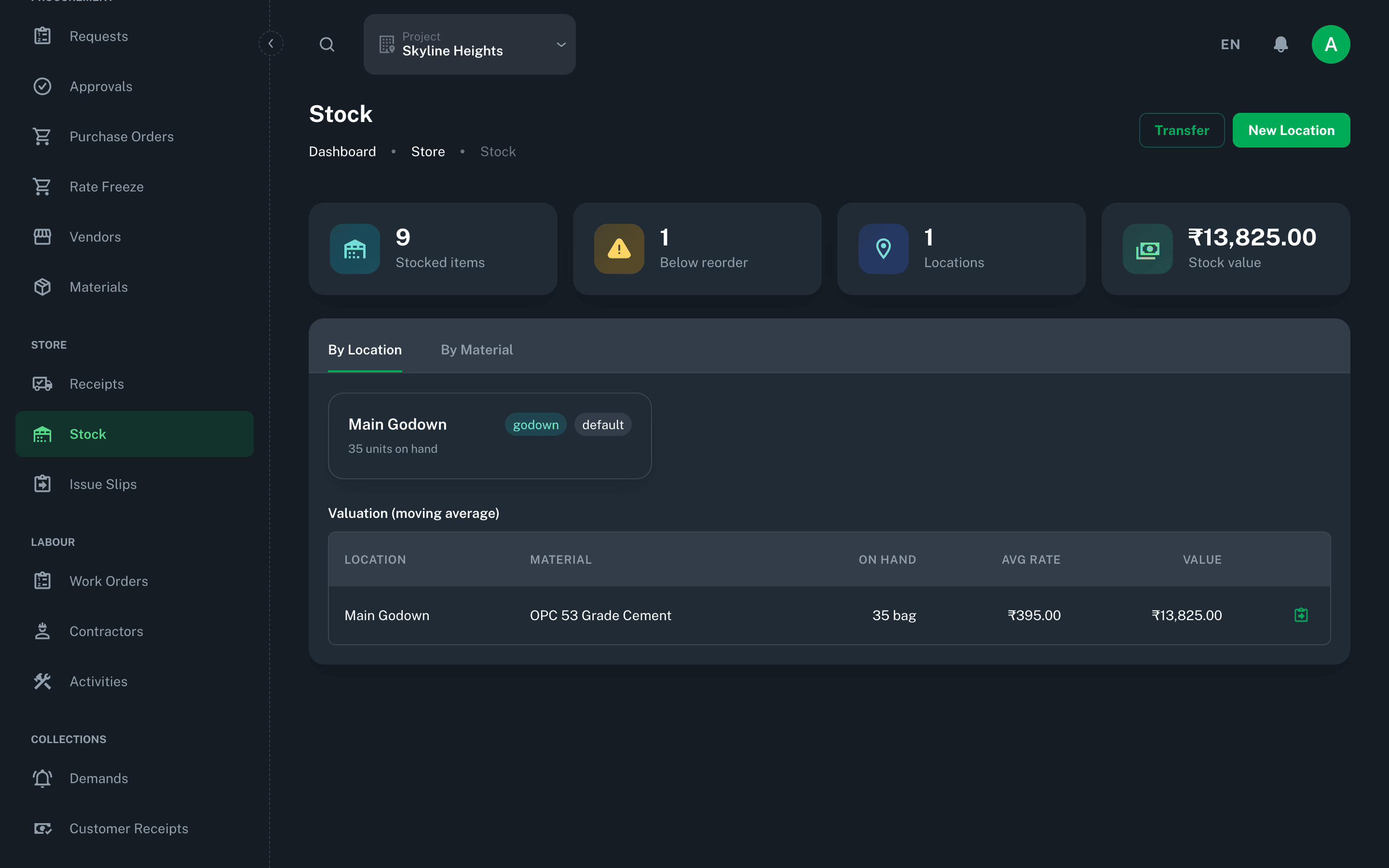The image size is (1389, 868).
Task: Click the Valuation (moving average) heading
Action: [x=413, y=513]
